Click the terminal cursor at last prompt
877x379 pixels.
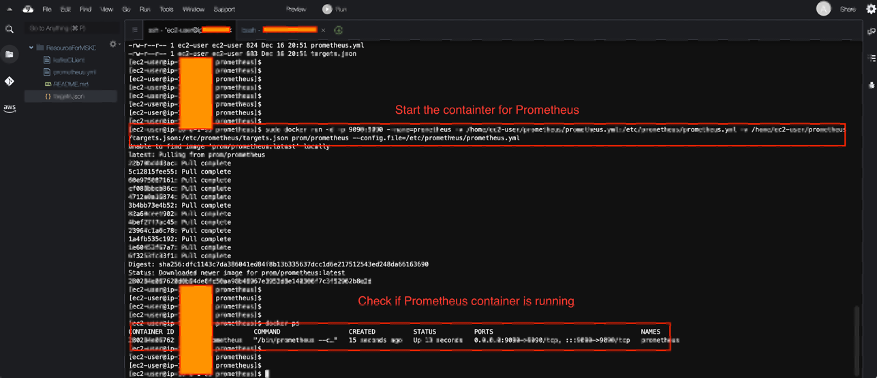coord(267,373)
